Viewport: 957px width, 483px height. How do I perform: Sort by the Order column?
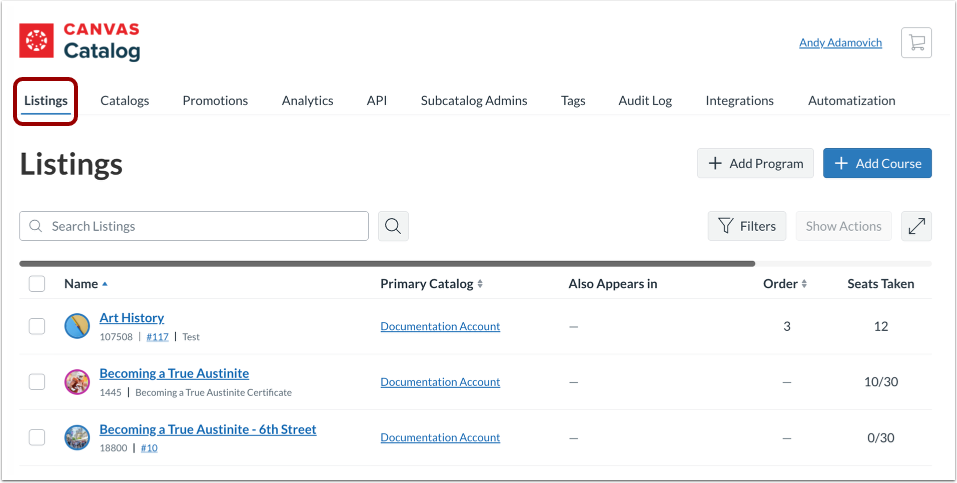tap(785, 283)
